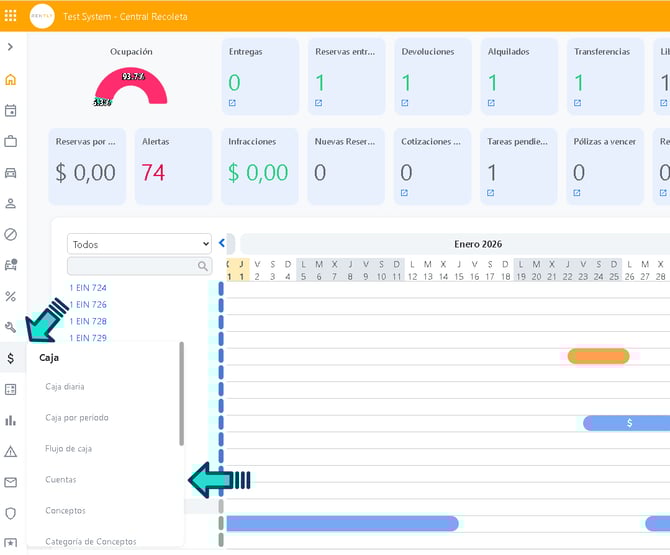Open the bar chart reports icon
Image resolution: width=670 pixels, height=555 pixels.
pos(11,420)
